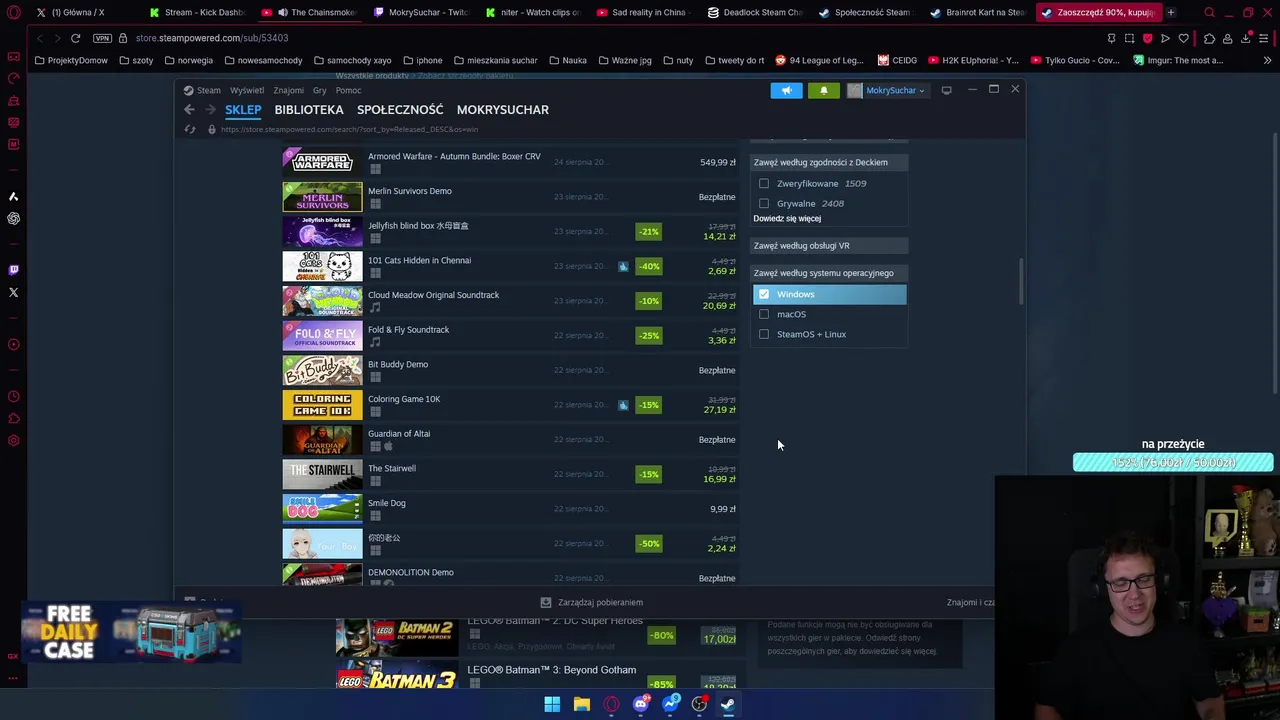Open Twitch from the Opera sidebar

click(x=13, y=270)
